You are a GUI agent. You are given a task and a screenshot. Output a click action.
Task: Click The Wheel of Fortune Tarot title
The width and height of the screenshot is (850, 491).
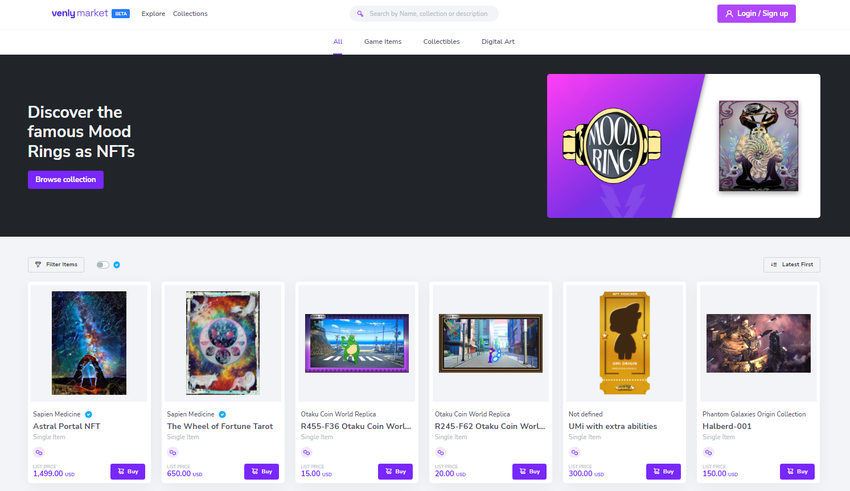tap(220, 427)
